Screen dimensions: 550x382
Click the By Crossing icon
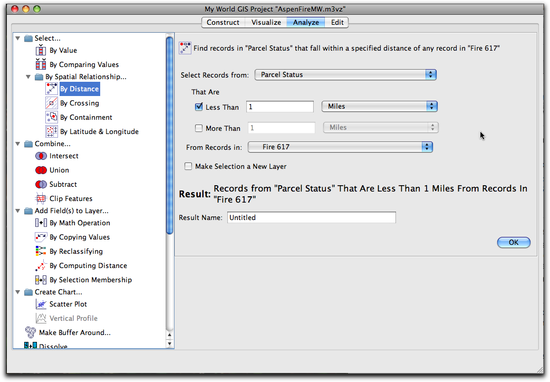coord(52,103)
